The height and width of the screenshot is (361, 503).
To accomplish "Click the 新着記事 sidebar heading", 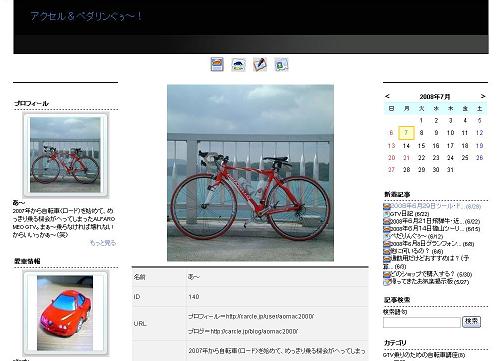I will (397, 194).
